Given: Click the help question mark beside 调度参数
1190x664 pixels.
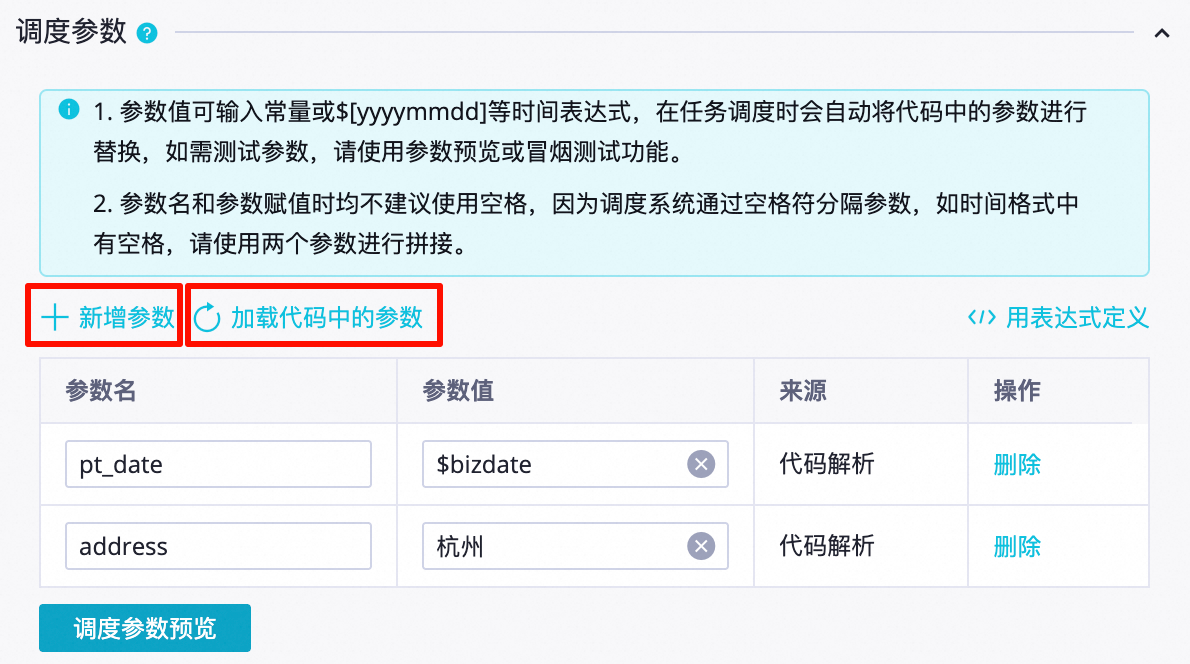Looking at the screenshot, I should pos(148,34).
